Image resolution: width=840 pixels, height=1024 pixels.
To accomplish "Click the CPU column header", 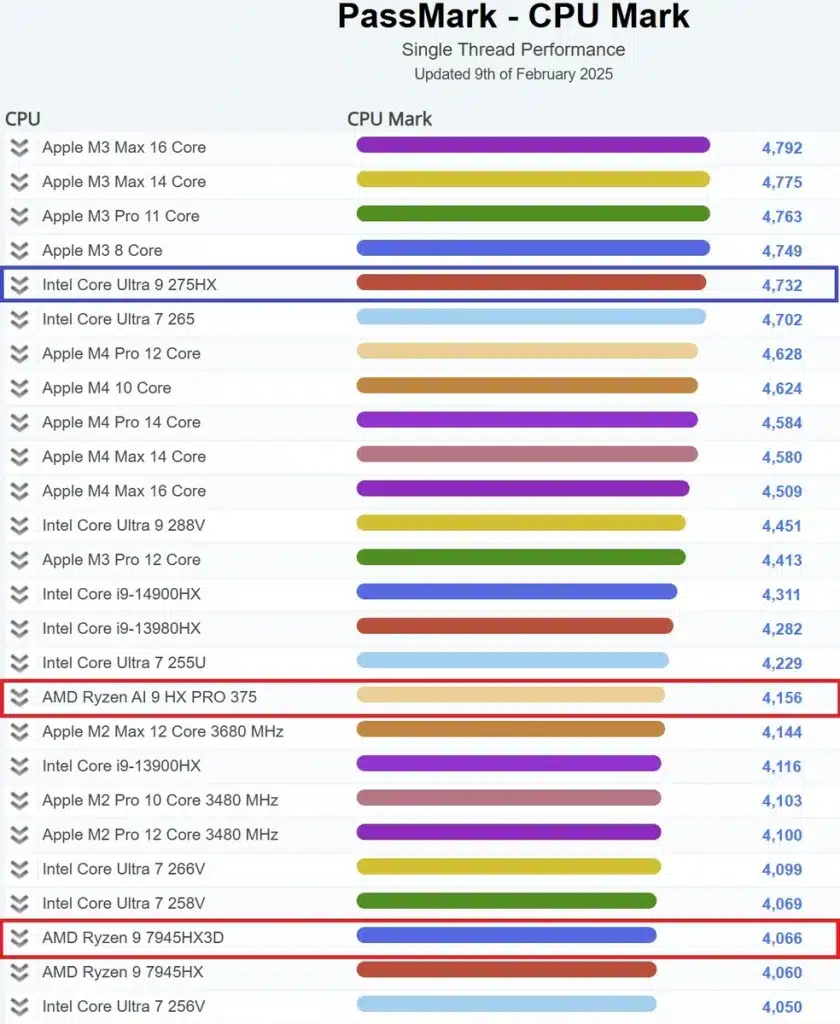I will coord(23,119).
